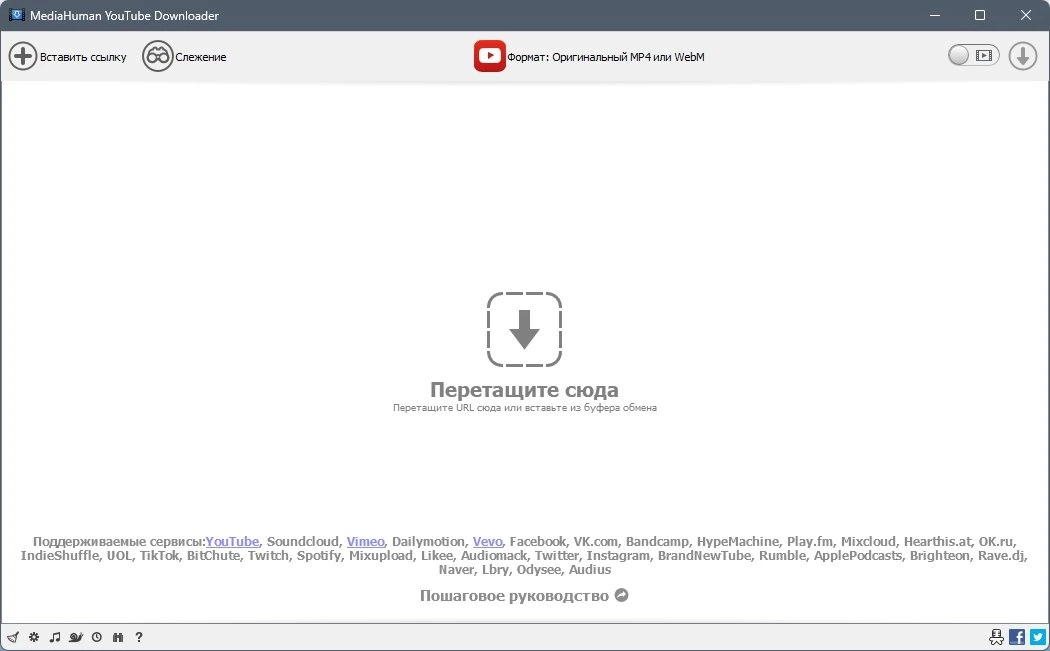Viewport: 1050px width, 651px height.
Task: Start all downloads with the down-arrow button
Action: pyautogui.click(x=1023, y=56)
